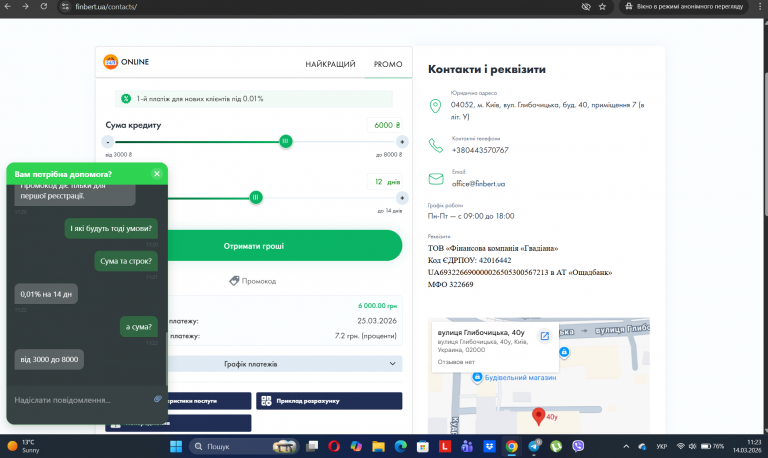Open map location in new window icon

[545, 336]
